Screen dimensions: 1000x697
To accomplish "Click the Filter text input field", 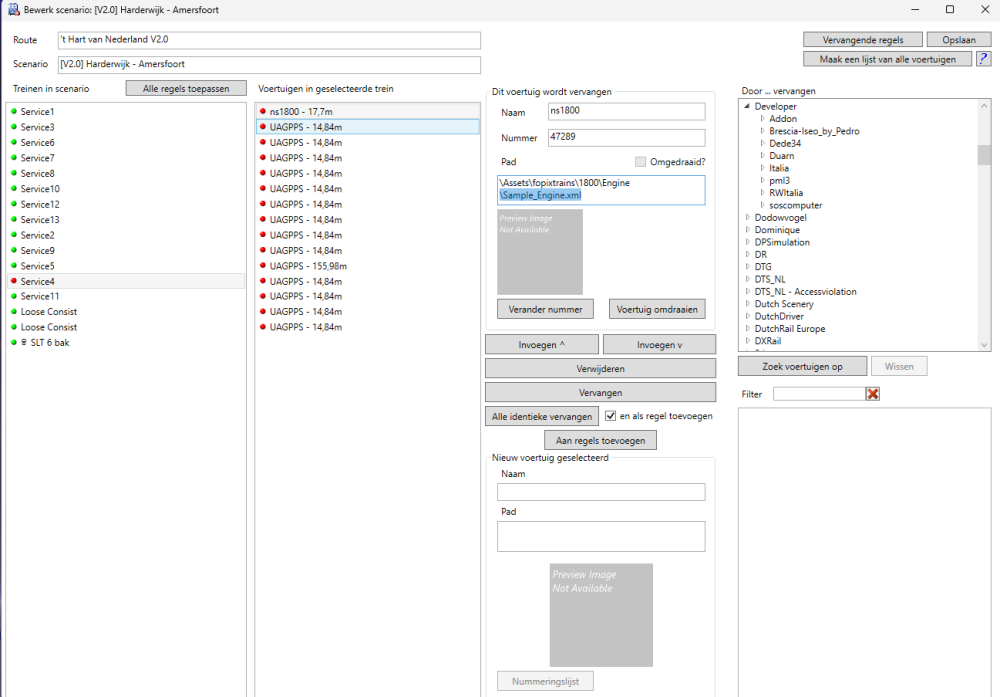I will tap(818, 394).
